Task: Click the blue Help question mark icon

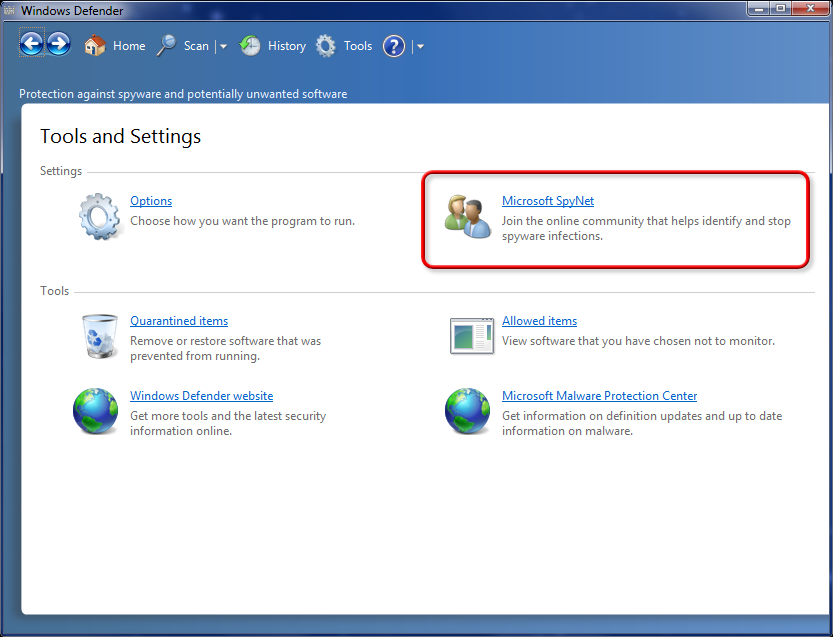Action: click(x=394, y=46)
